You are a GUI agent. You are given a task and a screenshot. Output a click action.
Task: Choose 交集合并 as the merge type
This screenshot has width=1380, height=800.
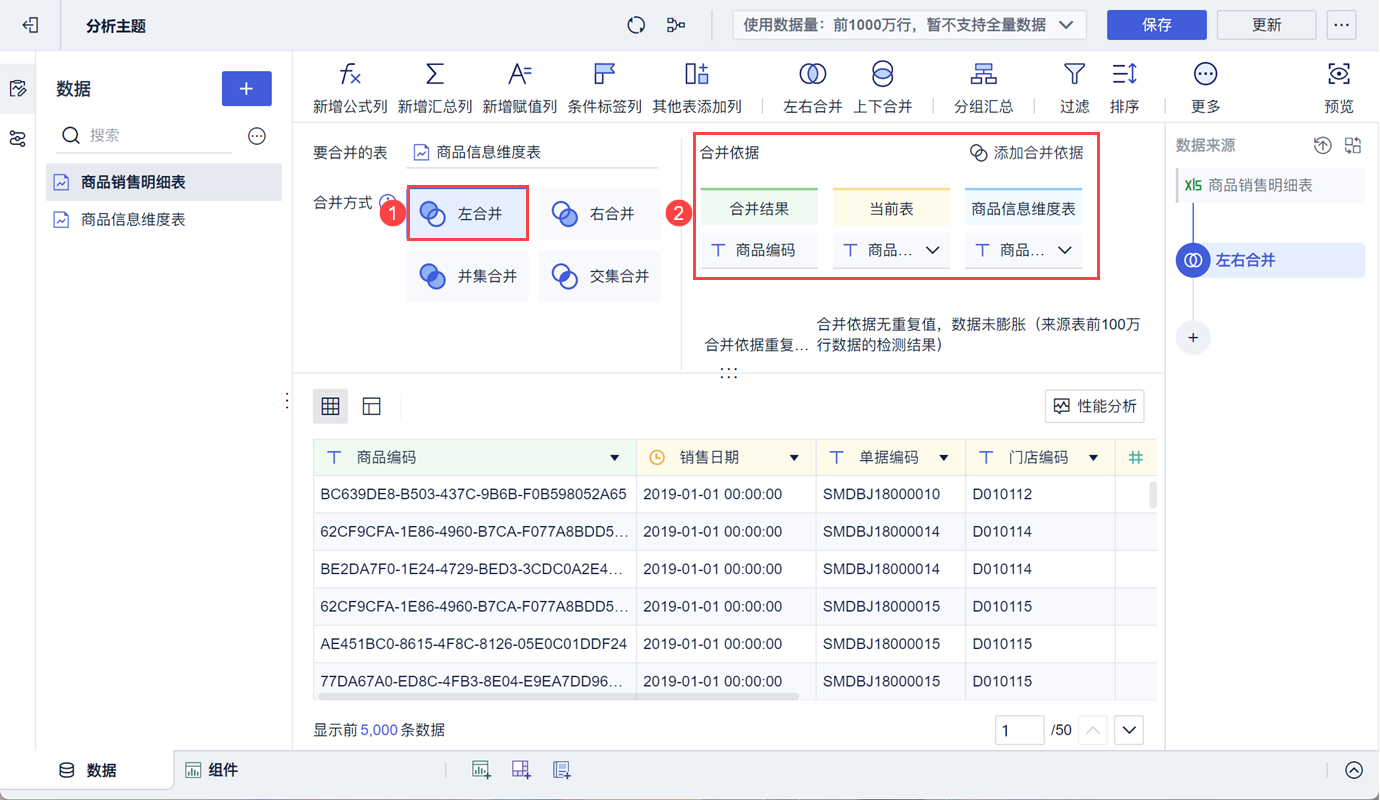pyautogui.click(x=600, y=276)
